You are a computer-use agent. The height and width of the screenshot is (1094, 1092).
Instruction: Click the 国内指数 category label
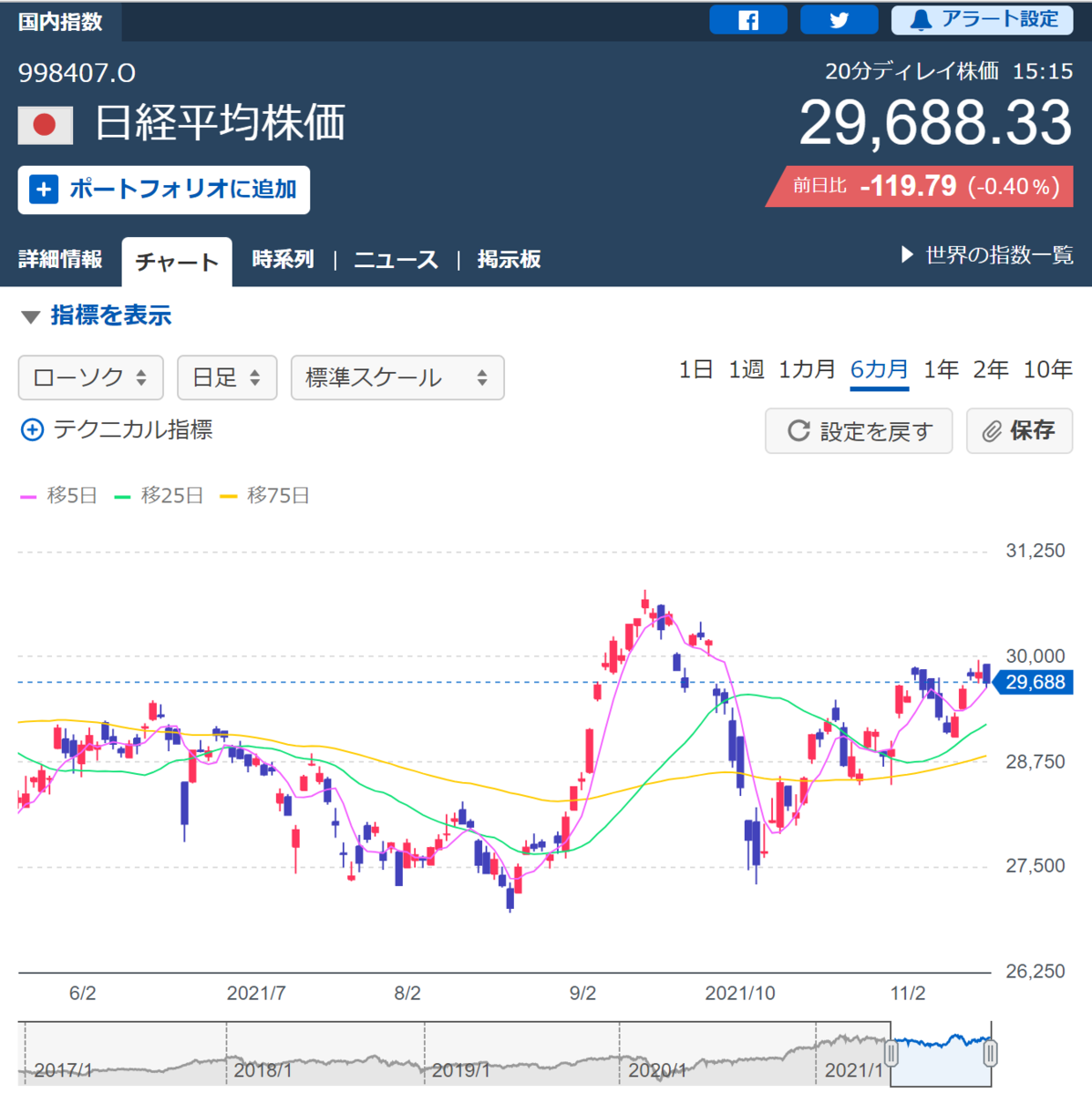click(x=60, y=22)
